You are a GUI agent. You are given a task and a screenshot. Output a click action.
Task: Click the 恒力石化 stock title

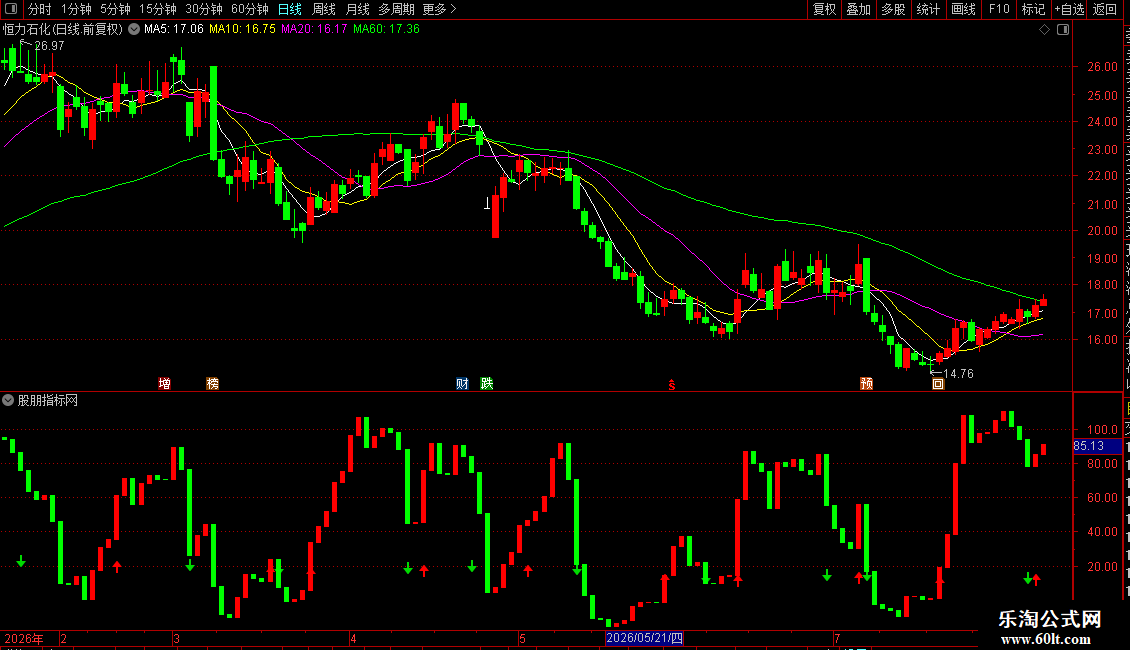click(x=63, y=30)
